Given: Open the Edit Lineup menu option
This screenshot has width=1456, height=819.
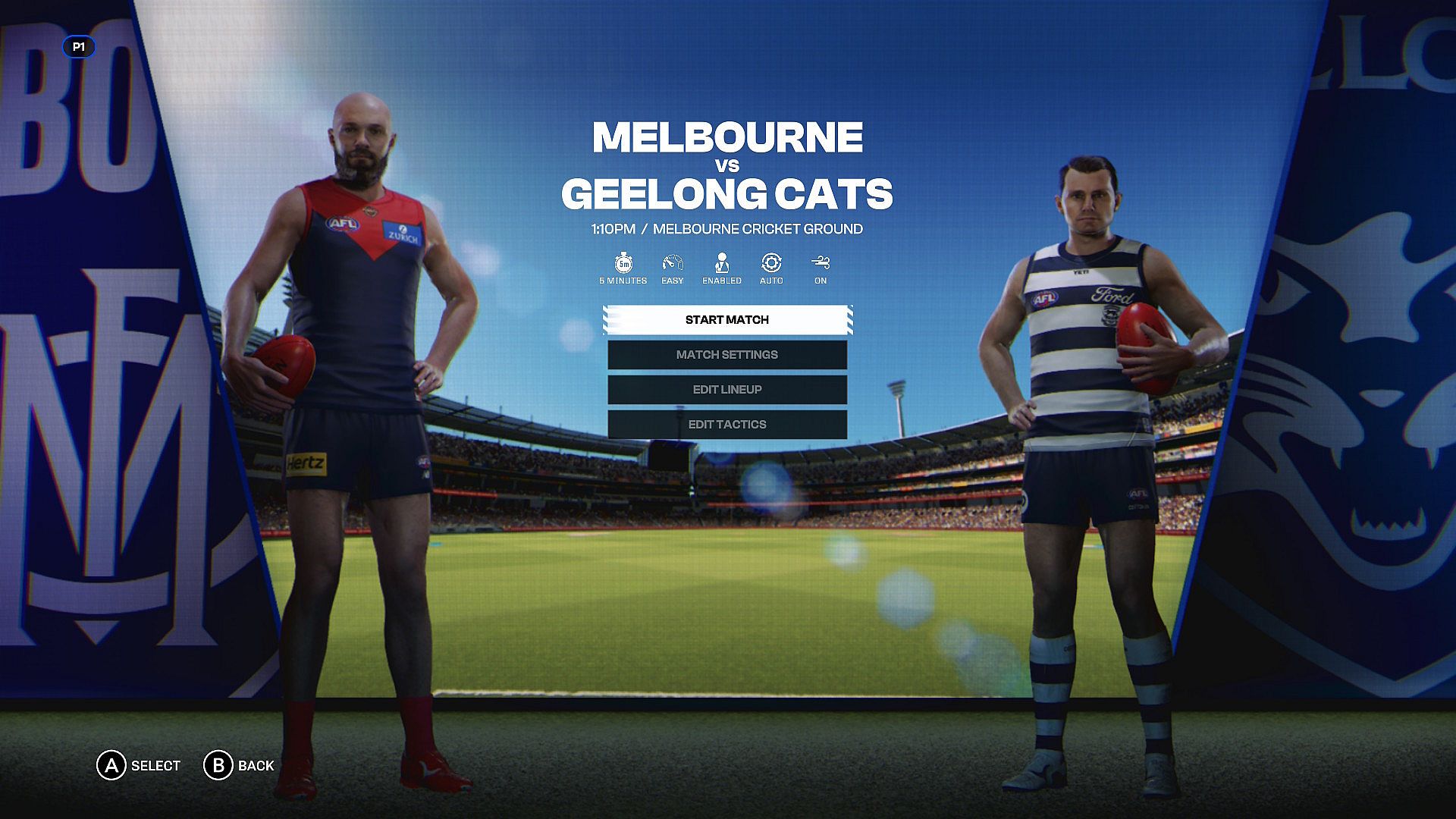Looking at the screenshot, I should click(x=727, y=390).
